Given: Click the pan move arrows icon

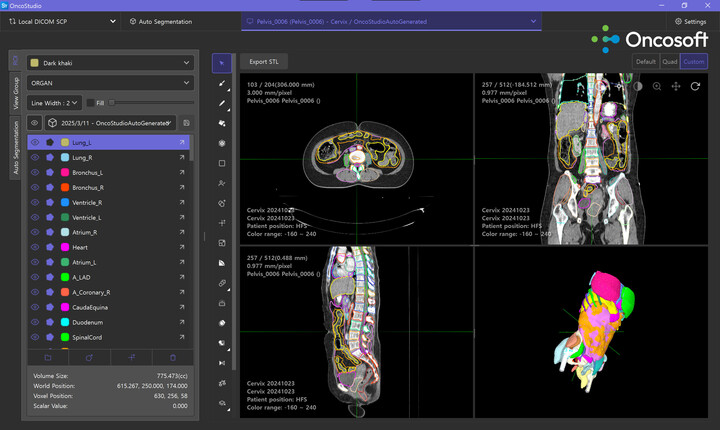Looking at the screenshot, I should point(676,86).
